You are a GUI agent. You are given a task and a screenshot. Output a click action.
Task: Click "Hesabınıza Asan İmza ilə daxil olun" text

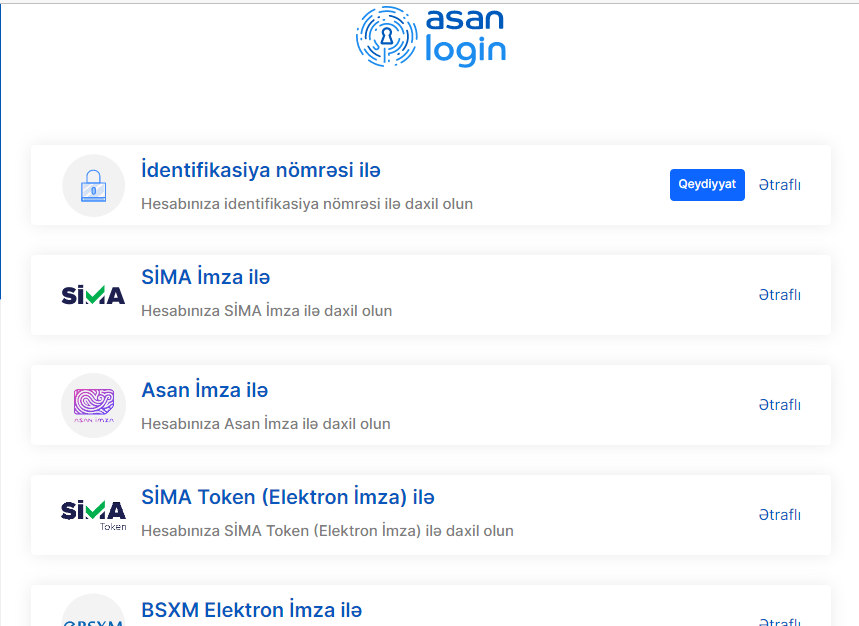tap(266, 424)
